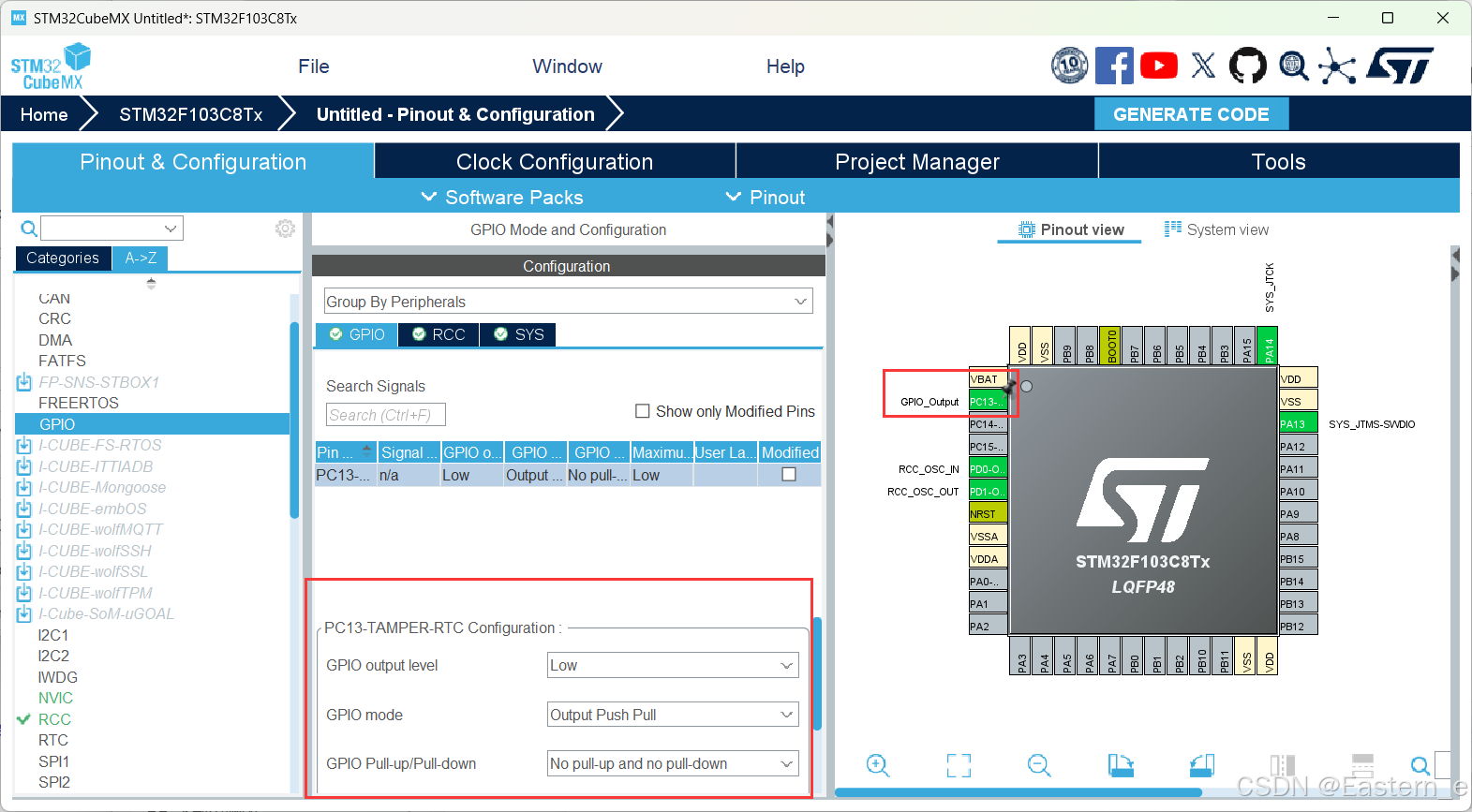Zoom in on the pinout view
This screenshot has width=1472, height=812.
878,765
